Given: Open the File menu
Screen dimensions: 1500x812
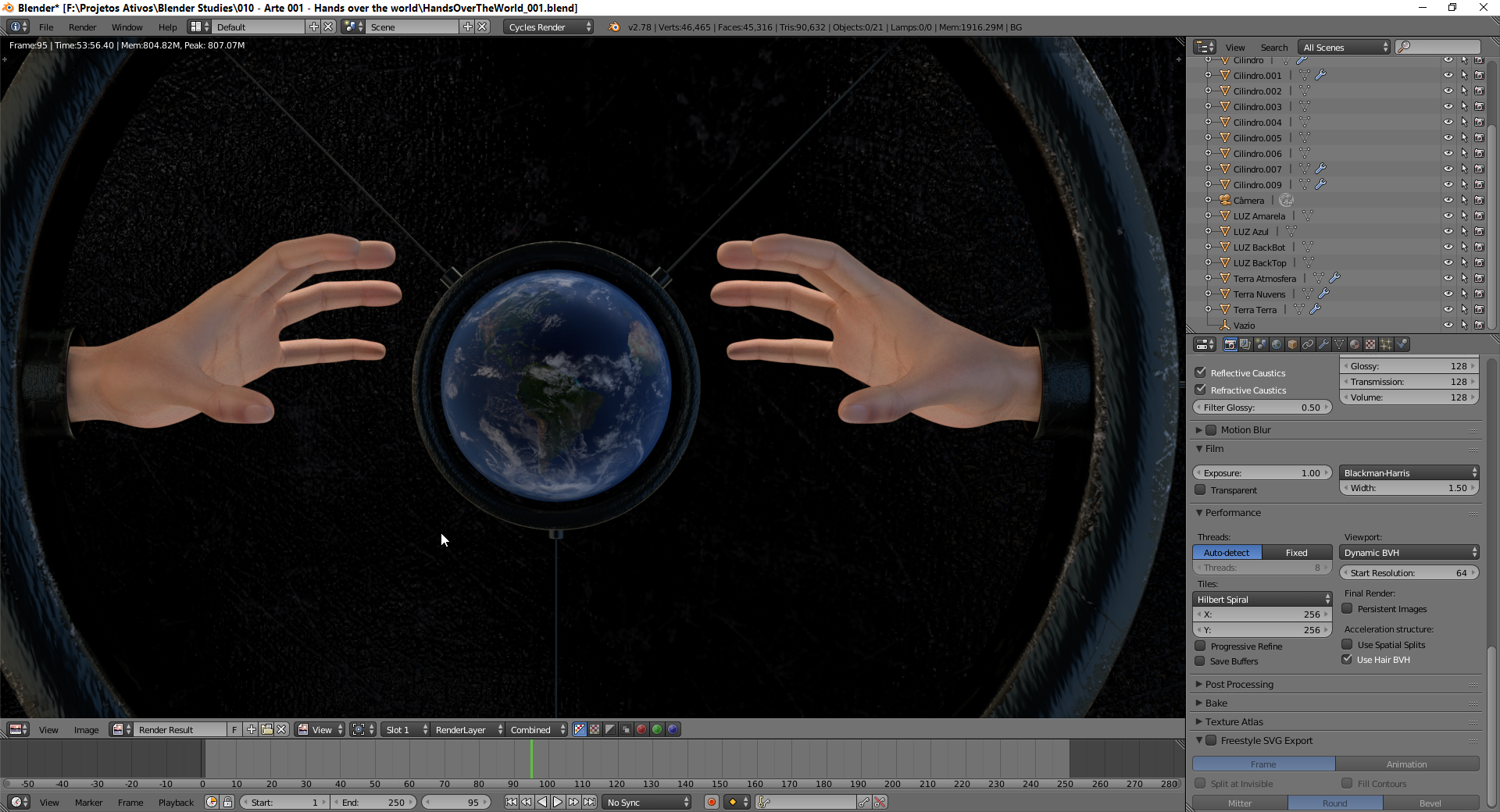Looking at the screenshot, I should pyautogui.click(x=46, y=27).
